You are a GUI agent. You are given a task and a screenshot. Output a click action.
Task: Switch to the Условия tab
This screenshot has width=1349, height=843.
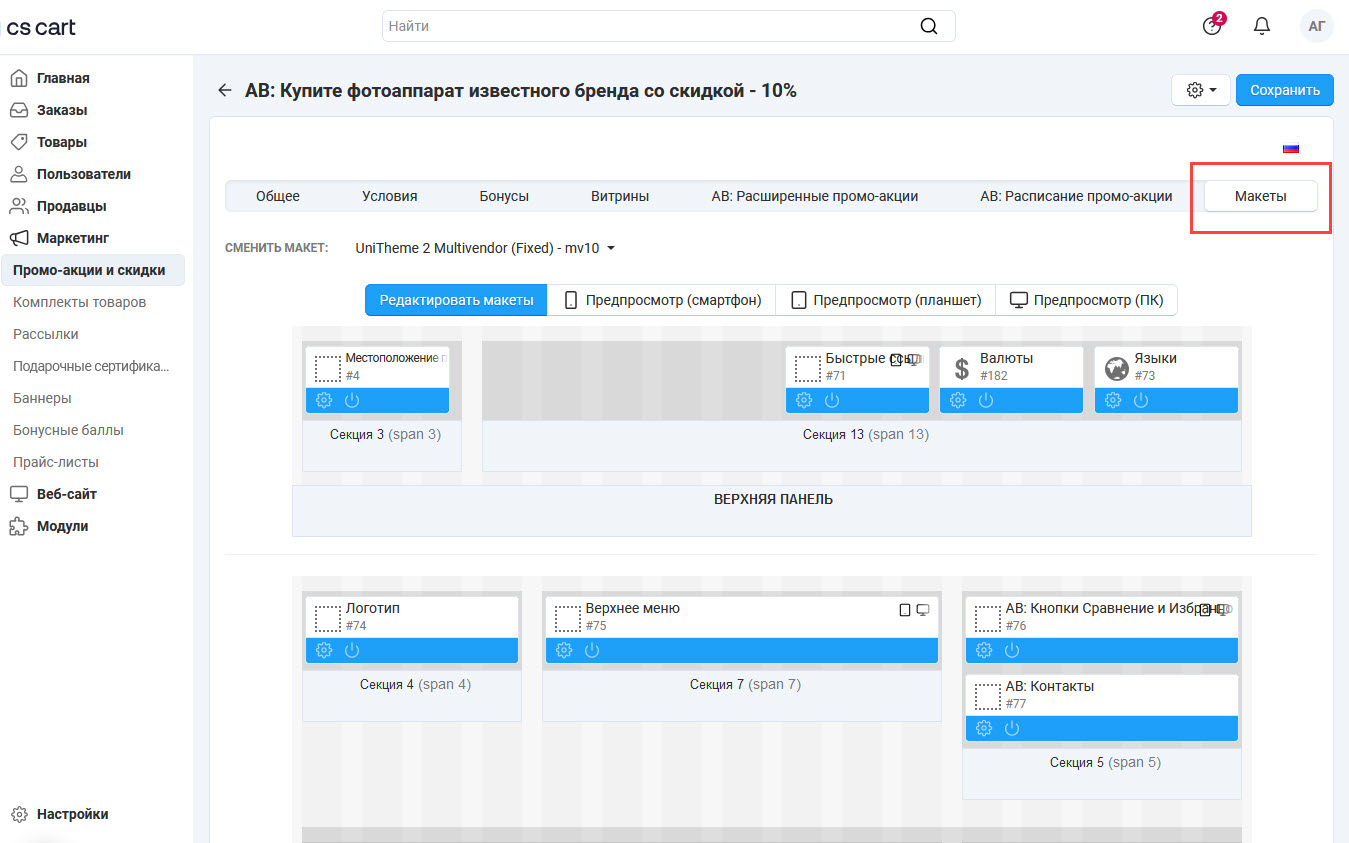click(x=389, y=196)
